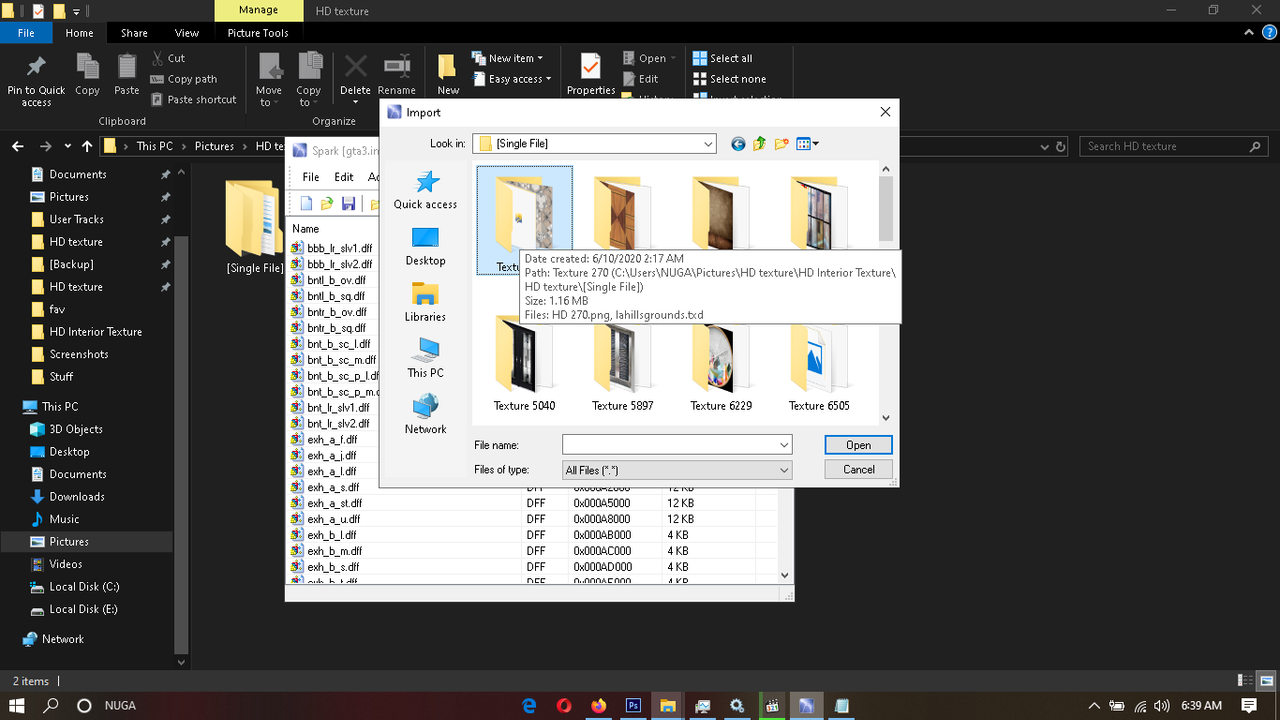Select Desktop in Import places bar
1280x720 pixels.
click(x=425, y=246)
